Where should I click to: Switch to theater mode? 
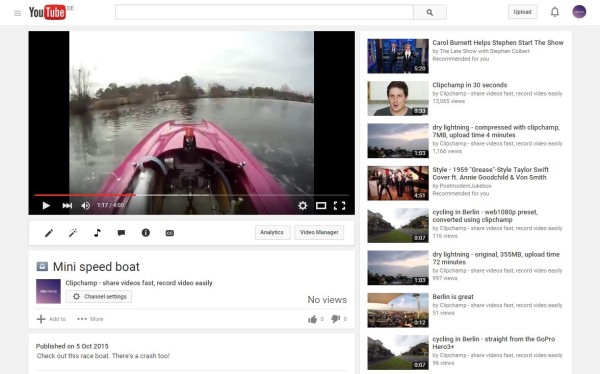pos(321,206)
